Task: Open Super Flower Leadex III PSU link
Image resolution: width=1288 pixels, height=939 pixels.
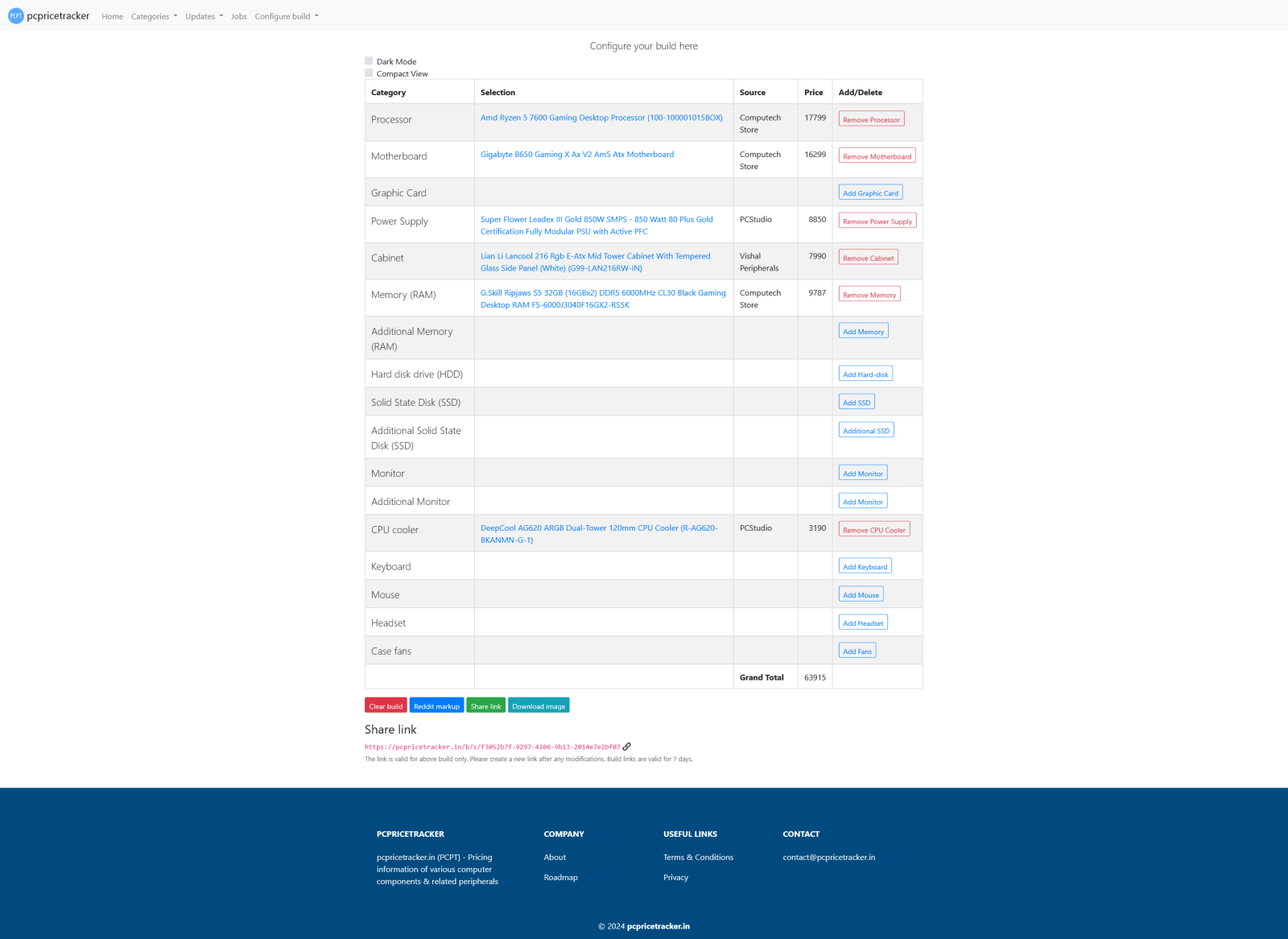Action: [x=597, y=225]
